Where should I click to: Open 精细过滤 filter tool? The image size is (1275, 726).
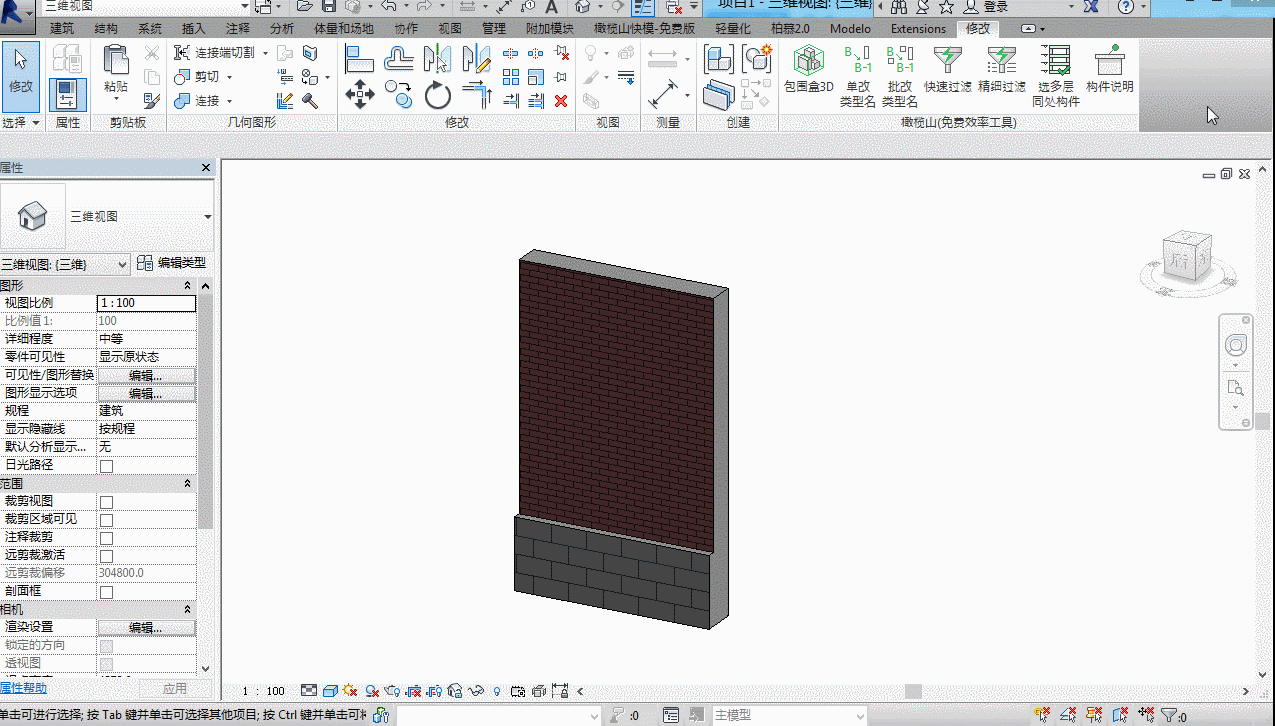1001,69
